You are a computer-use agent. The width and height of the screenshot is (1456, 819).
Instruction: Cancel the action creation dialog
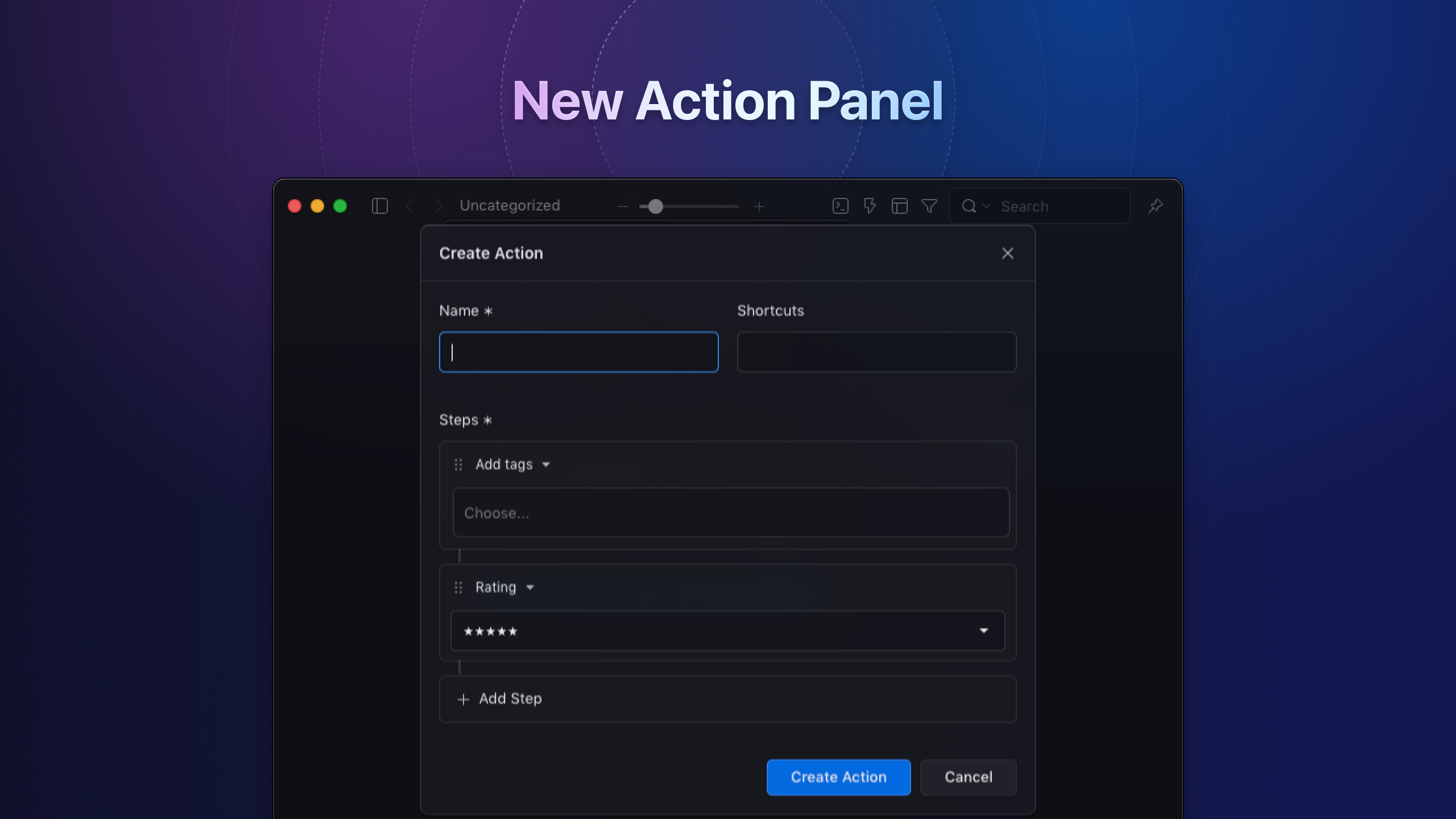[968, 777]
